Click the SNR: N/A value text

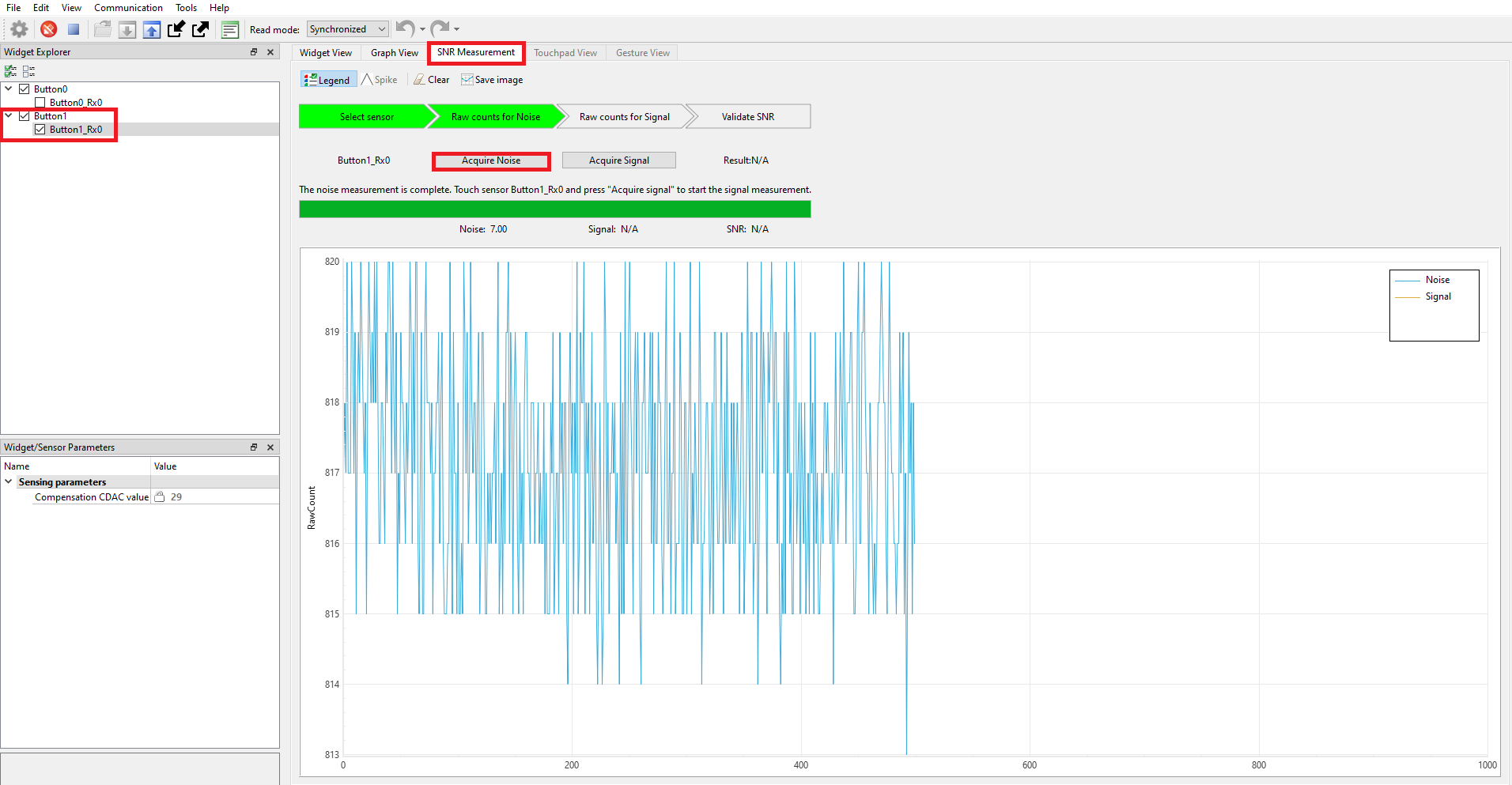click(x=747, y=229)
